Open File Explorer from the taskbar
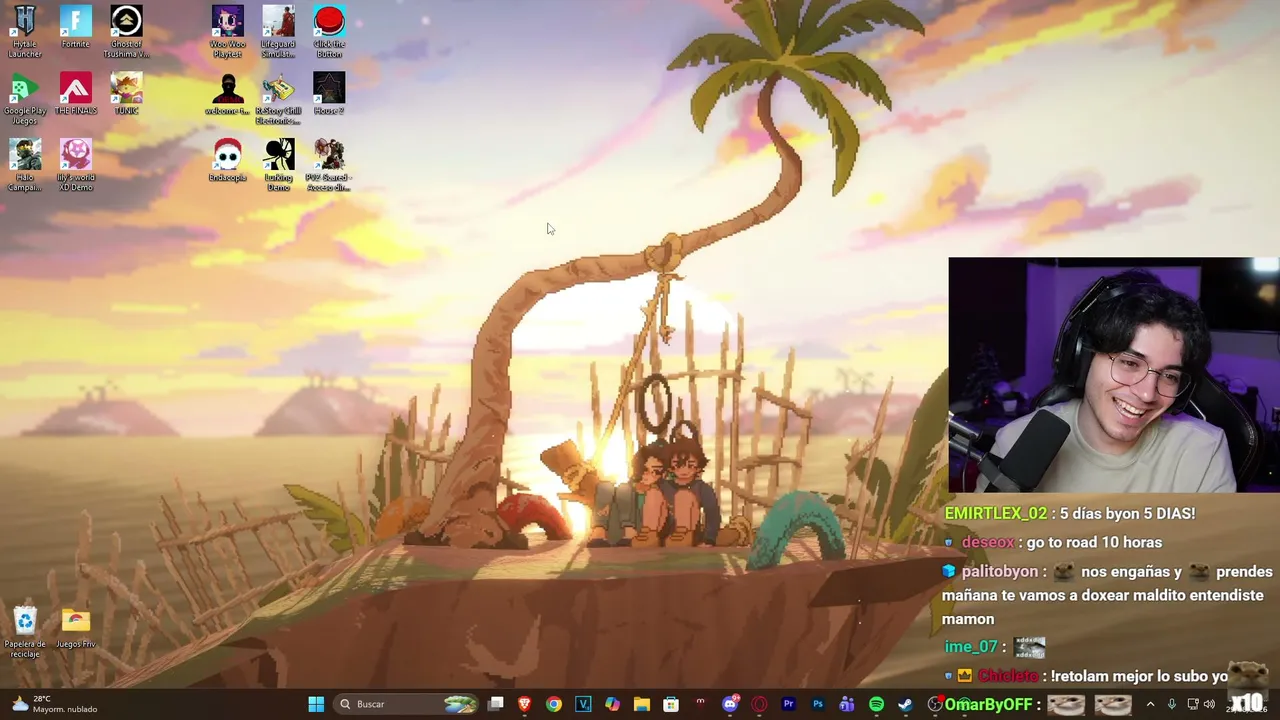Viewport: 1280px width, 720px height. [641, 704]
